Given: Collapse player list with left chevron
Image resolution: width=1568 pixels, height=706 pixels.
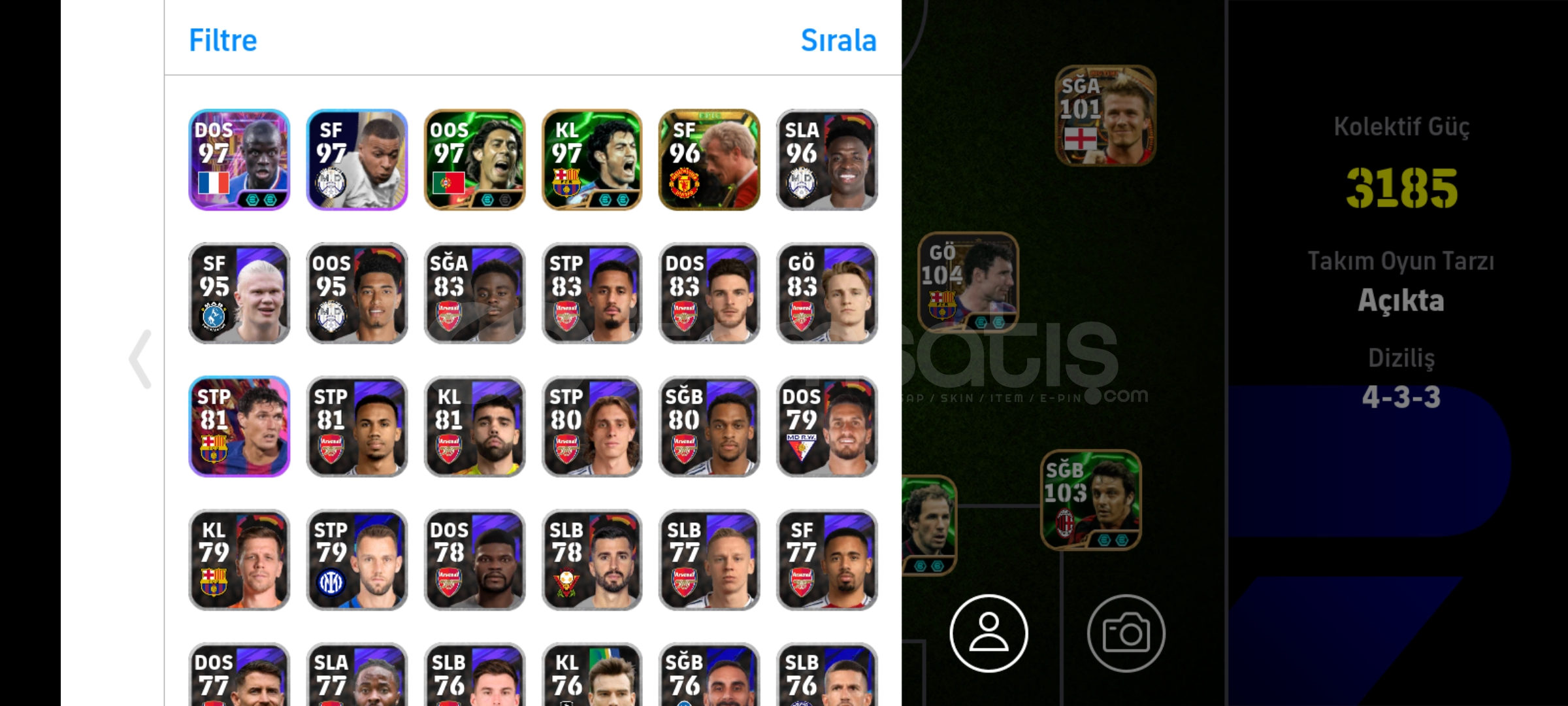Looking at the screenshot, I should tap(140, 359).
